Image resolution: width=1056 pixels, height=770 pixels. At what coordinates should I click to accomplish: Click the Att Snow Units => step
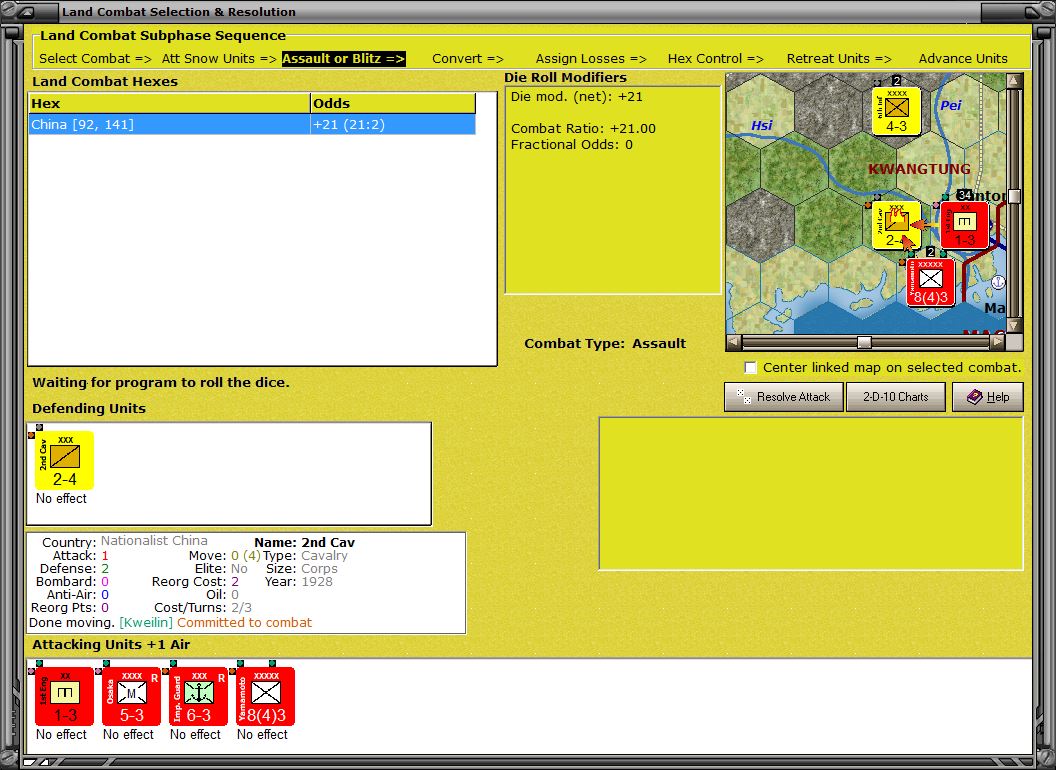click(219, 59)
